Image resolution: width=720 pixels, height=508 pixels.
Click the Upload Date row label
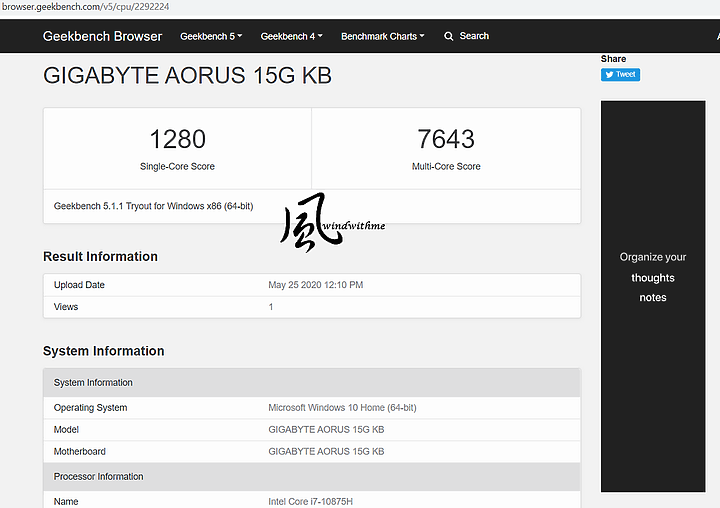tap(79, 285)
